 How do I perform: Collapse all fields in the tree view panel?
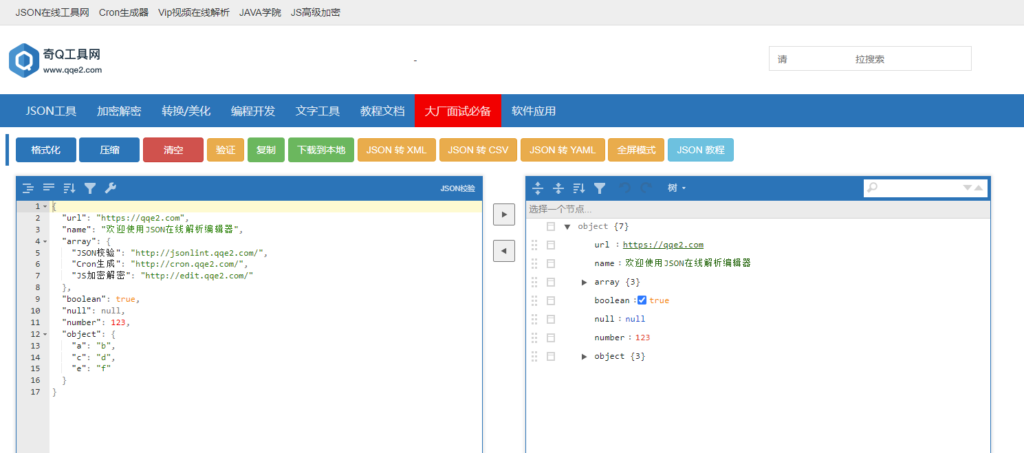pyautogui.click(x=558, y=187)
